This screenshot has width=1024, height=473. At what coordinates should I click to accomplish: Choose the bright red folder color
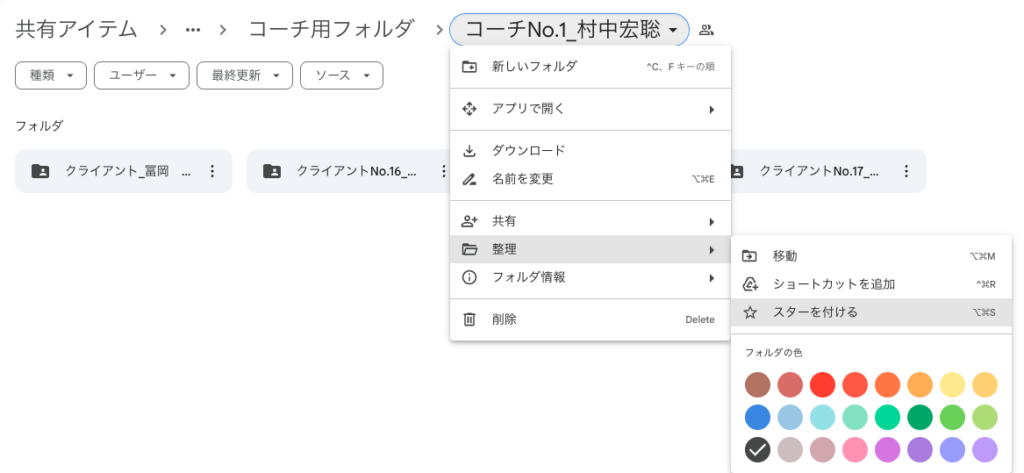point(823,385)
